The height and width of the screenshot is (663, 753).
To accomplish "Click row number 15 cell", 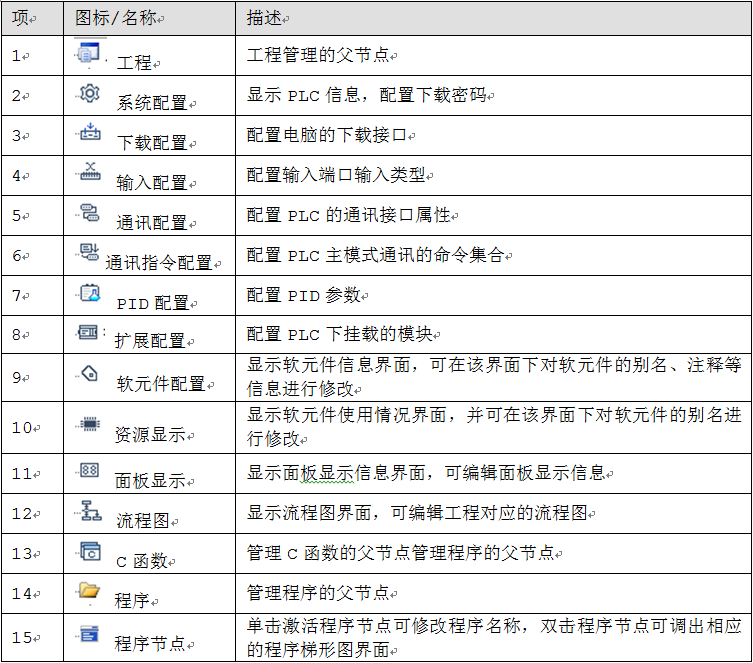I will pyautogui.click(x=32, y=637).
